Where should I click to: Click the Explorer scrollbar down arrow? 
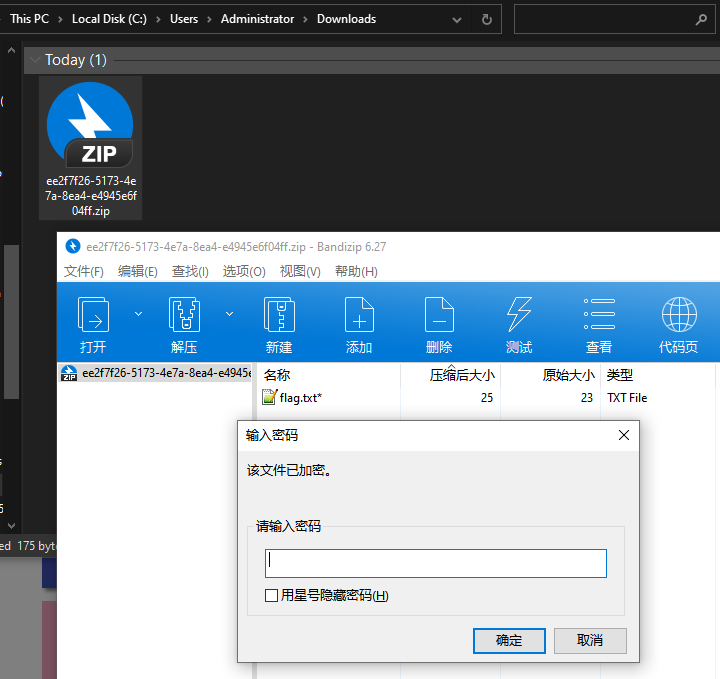pos(11,525)
